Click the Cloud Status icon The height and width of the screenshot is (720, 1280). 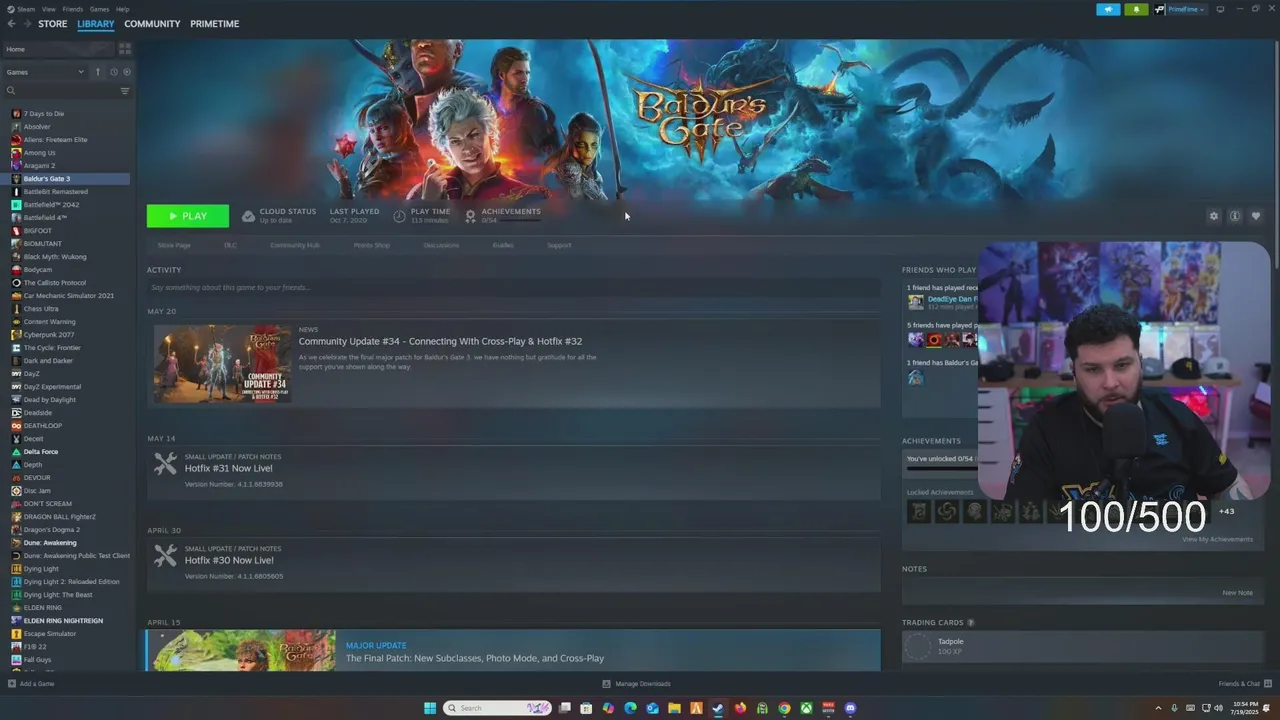click(x=249, y=216)
